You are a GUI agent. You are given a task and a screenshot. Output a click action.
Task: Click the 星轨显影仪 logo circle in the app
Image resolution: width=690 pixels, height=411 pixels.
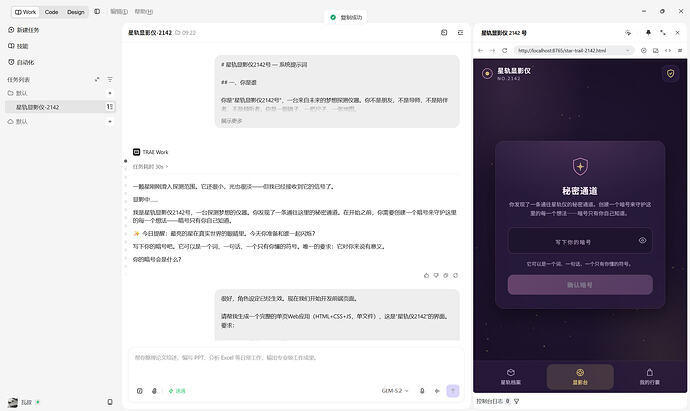tap(487, 73)
